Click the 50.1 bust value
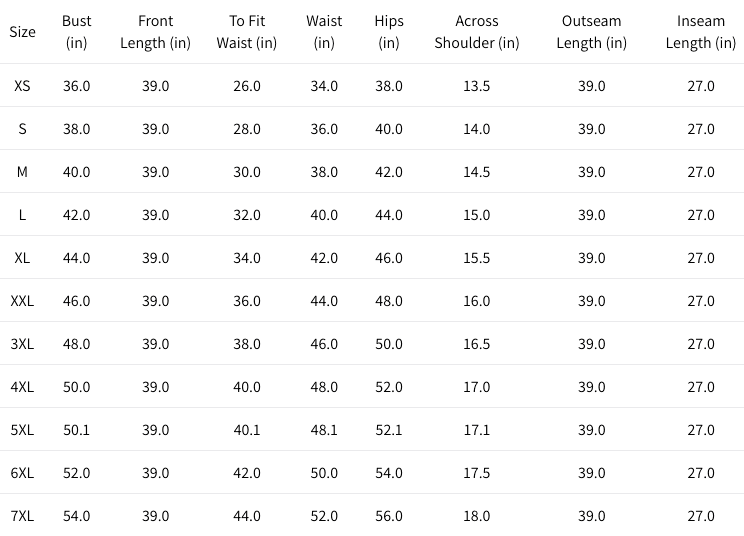The width and height of the screenshot is (744, 536). point(77,430)
